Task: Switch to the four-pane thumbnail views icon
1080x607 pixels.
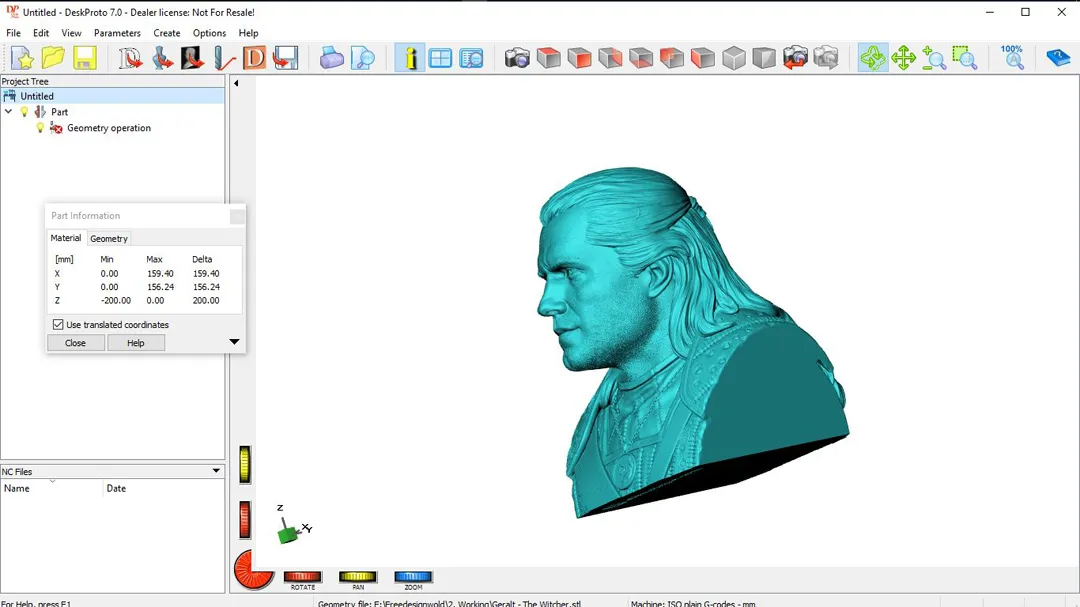Action: click(x=440, y=58)
